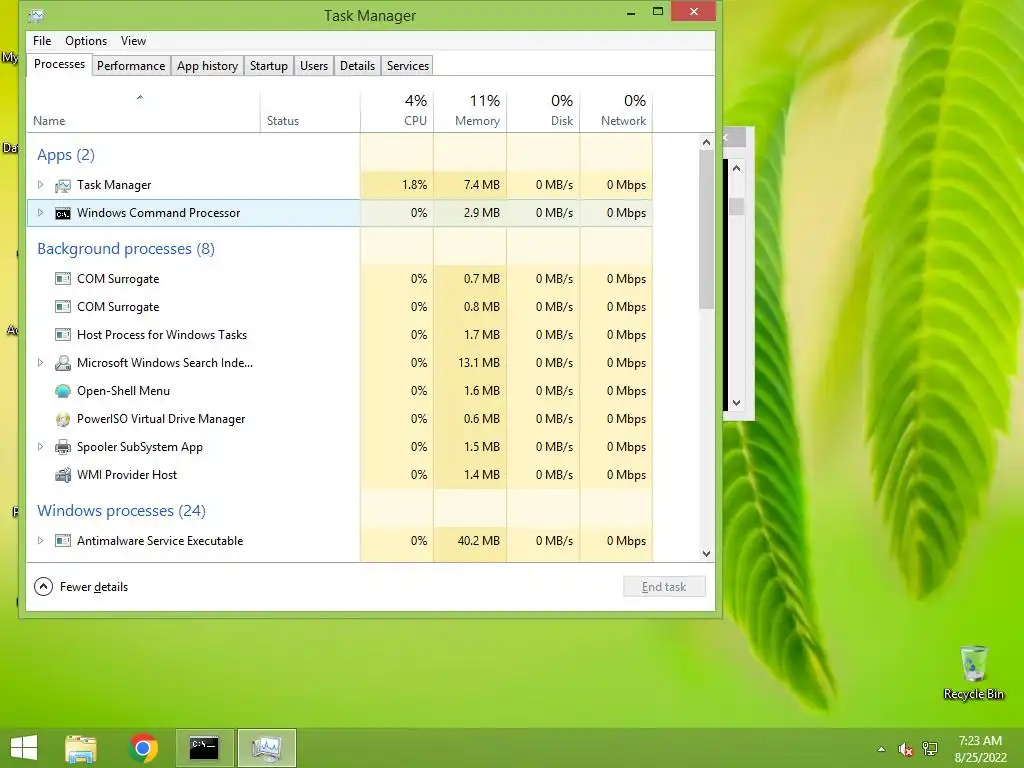The height and width of the screenshot is (768, 1024).
Task: Expand Antimalware Service Executable row
Action: tap(40, 541)
